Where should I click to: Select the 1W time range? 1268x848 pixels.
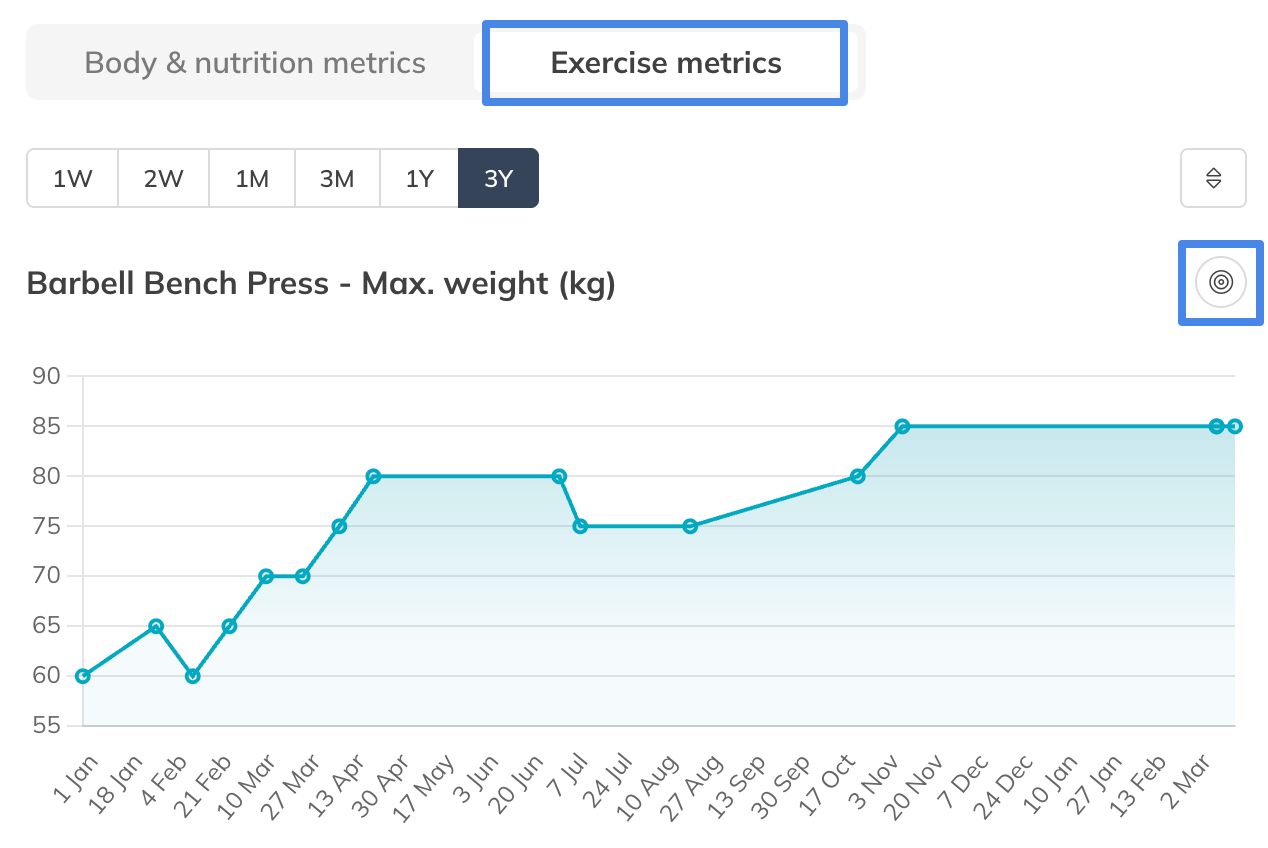pyautogui.click(x=73, y=179)
